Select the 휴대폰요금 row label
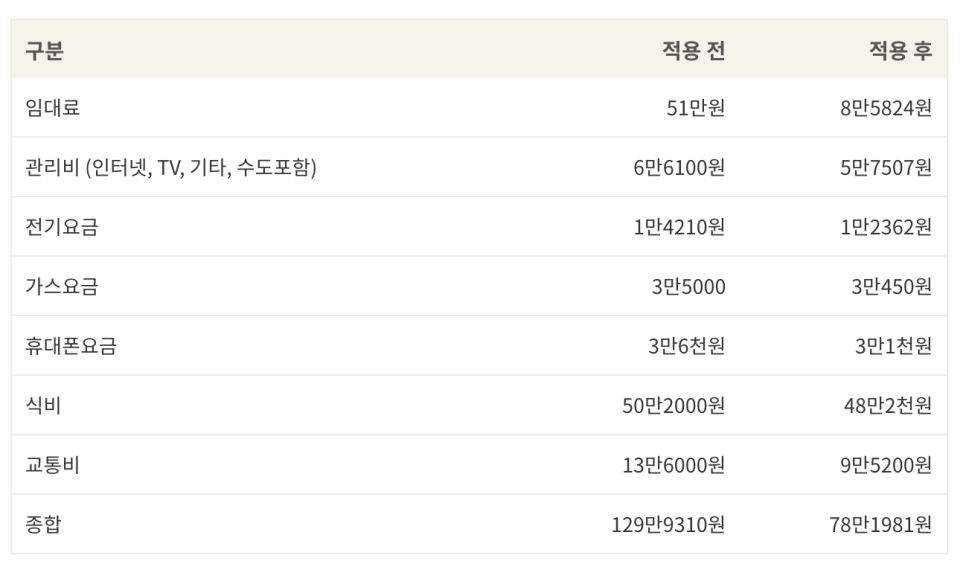The image size is (966, 567). pyautogui.click(x=71, y=346)
